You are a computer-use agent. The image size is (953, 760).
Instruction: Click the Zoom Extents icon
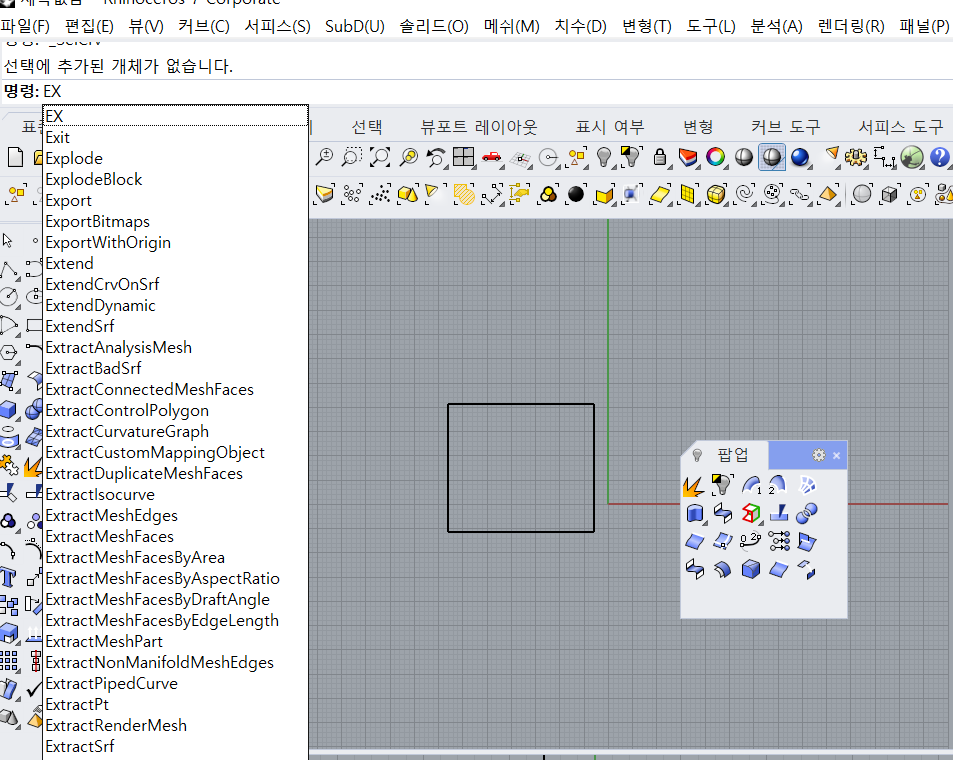[x=380, y=157]
